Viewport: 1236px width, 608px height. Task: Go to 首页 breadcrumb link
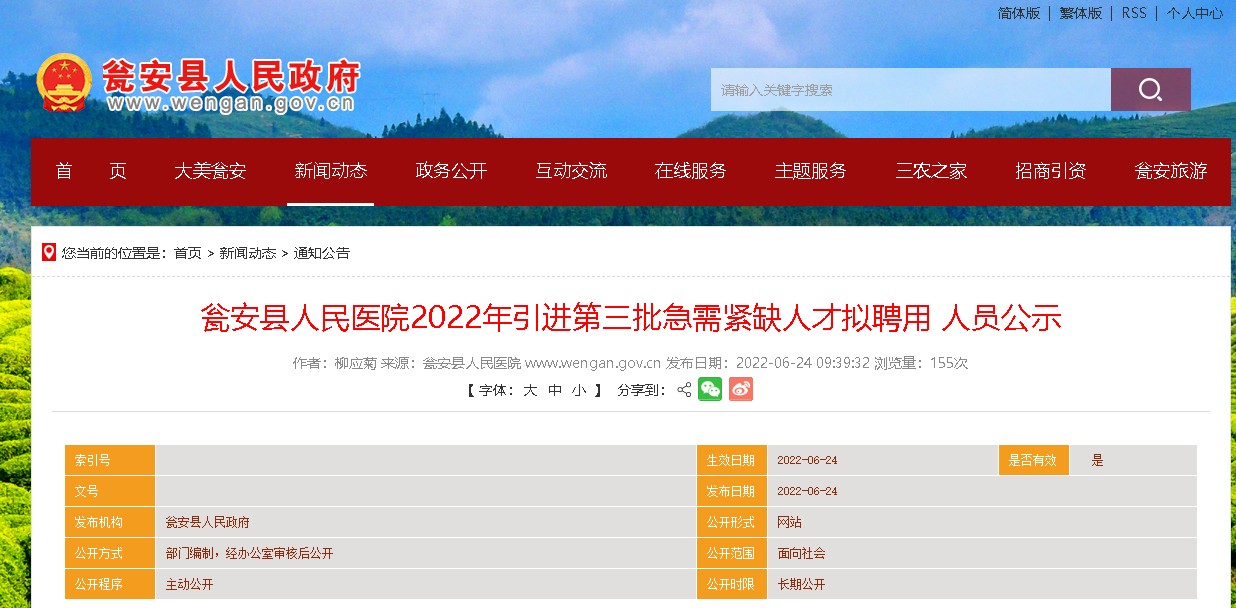pos(188,253)
